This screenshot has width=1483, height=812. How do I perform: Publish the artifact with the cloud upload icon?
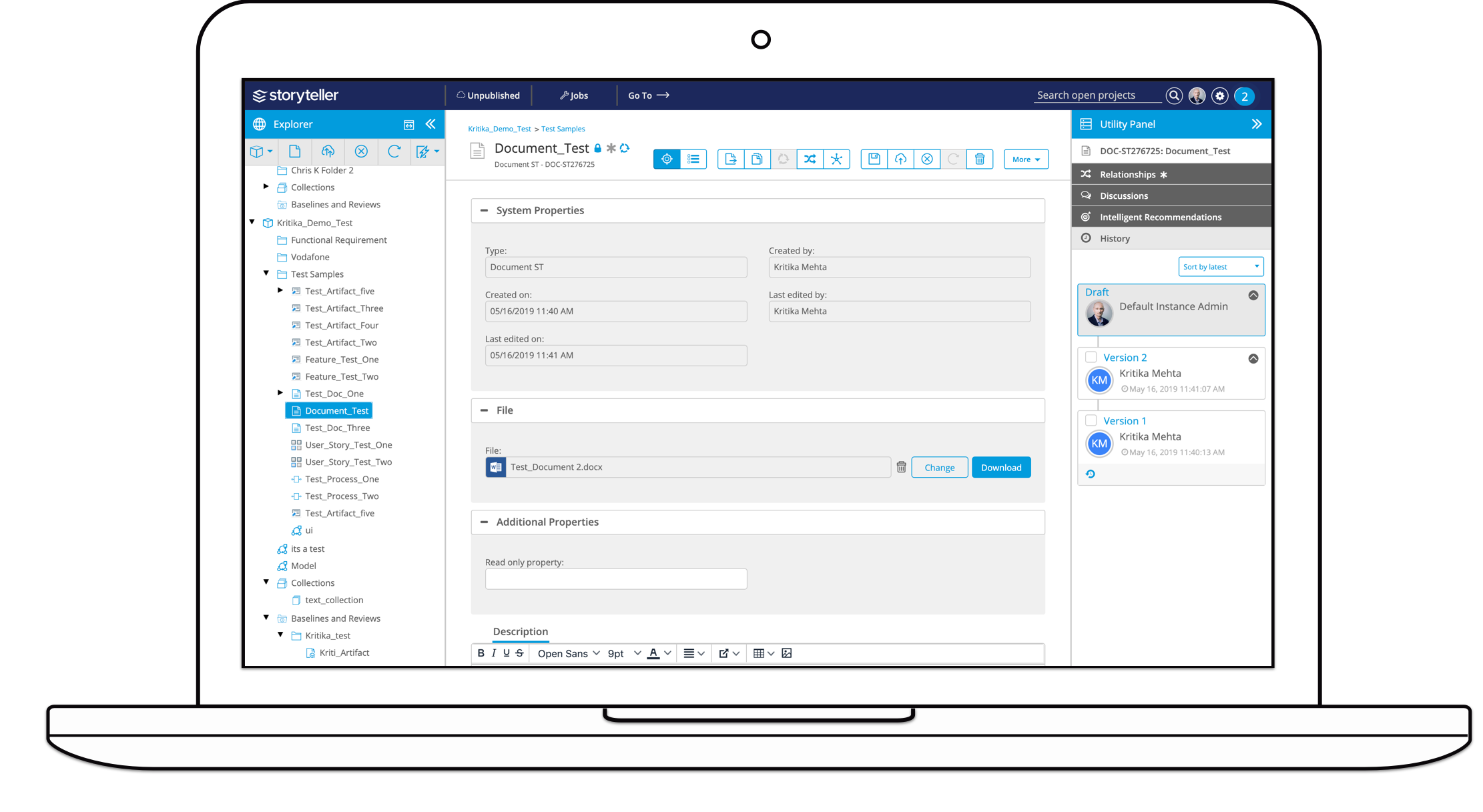tap(900, 159)
